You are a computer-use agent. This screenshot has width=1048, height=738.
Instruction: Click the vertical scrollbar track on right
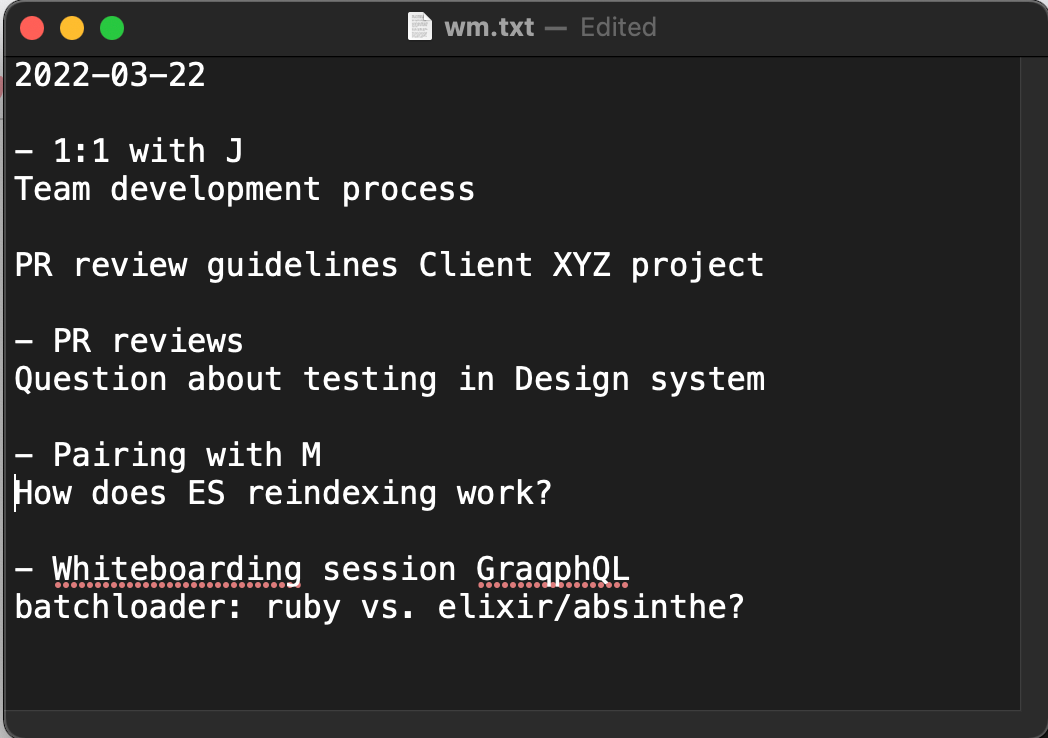[1033, 383]
